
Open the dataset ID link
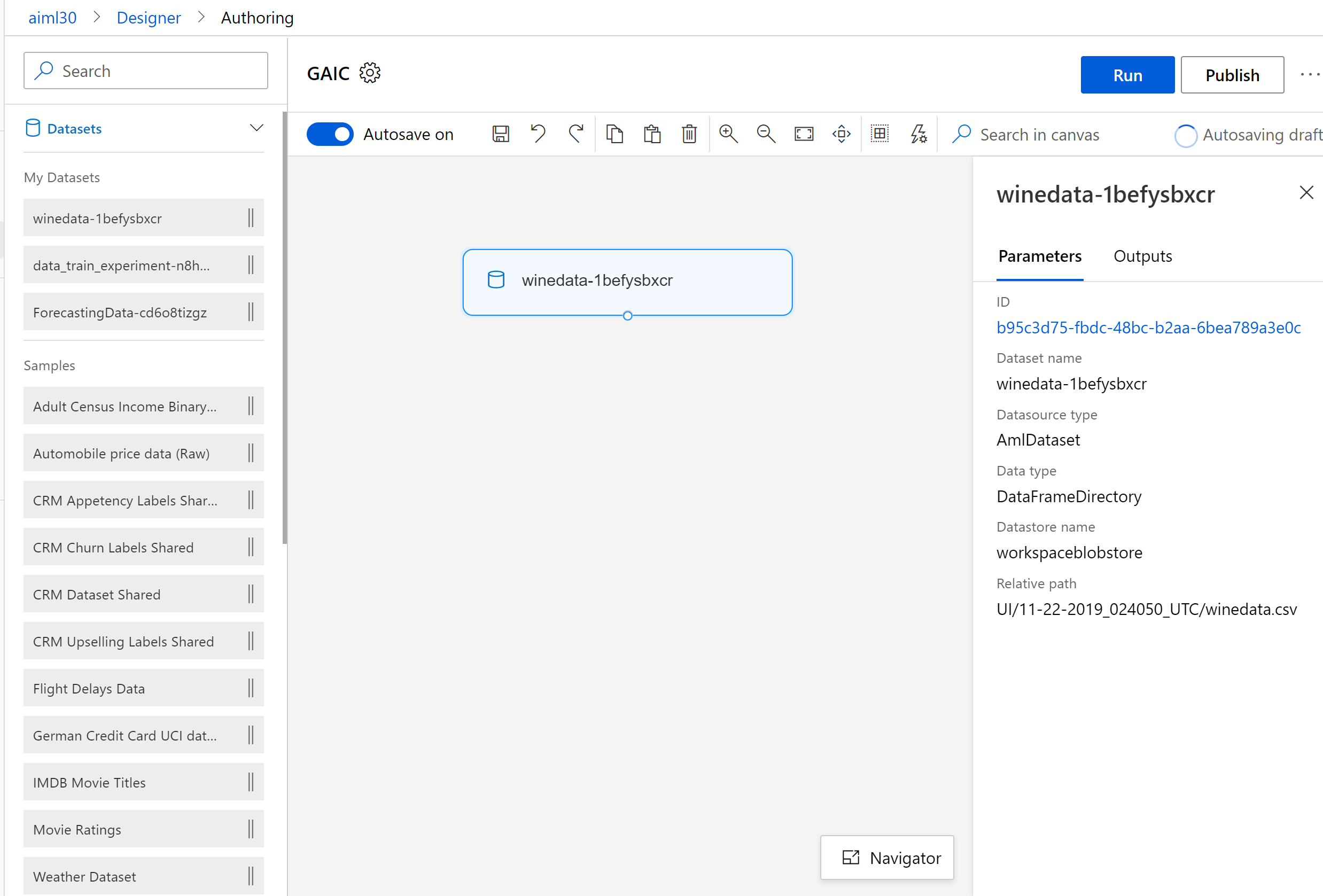tap(1148, 328)
